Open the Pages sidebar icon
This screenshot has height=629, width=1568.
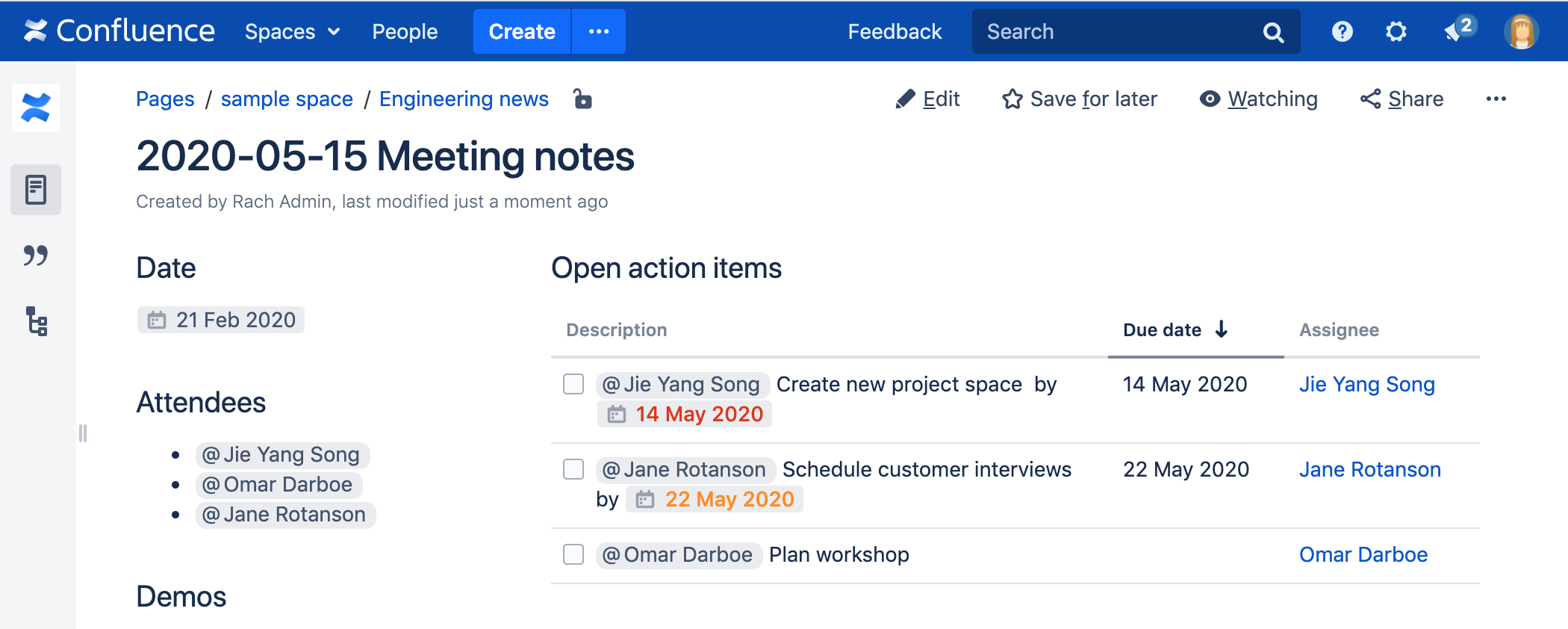(x=36, y=190)
